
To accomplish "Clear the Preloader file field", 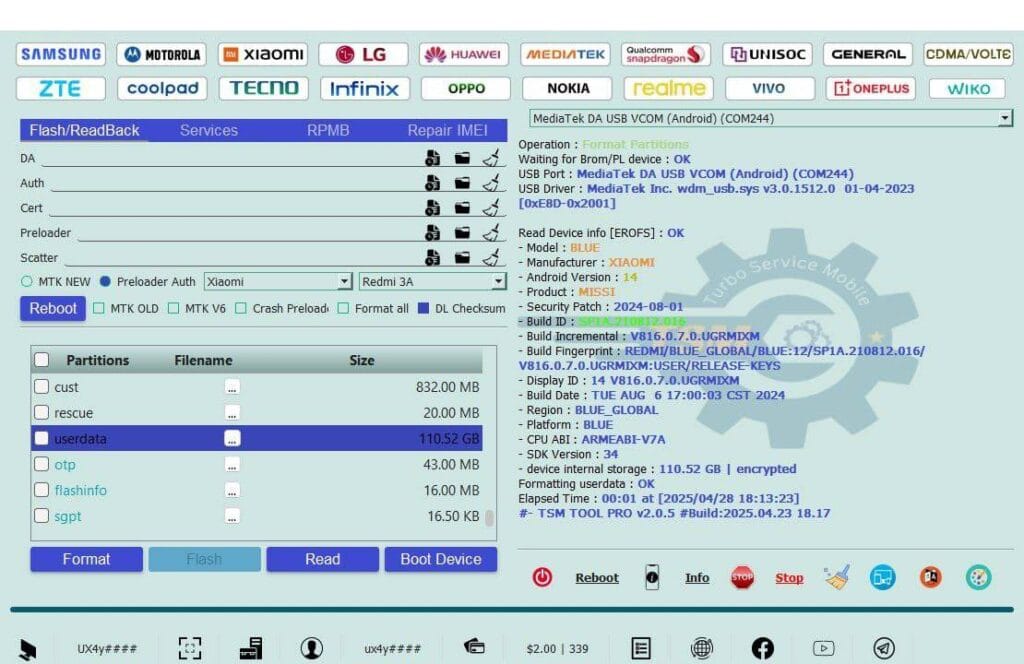I will [x=491, y=232].
